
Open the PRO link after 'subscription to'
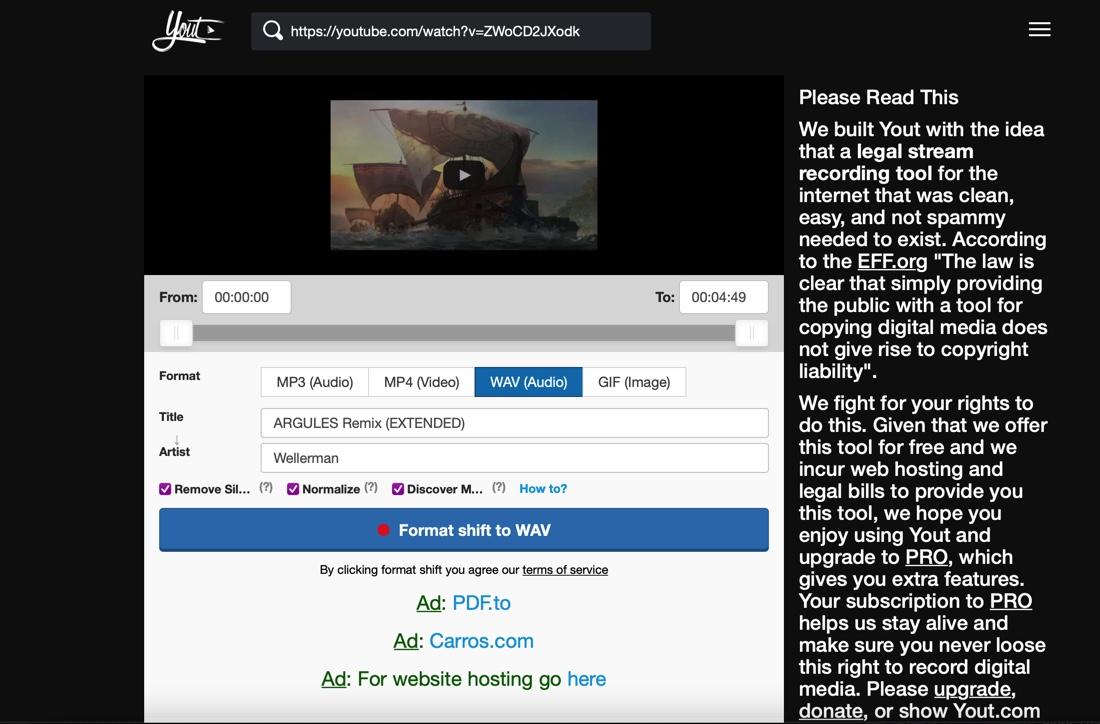point(1011,601)
